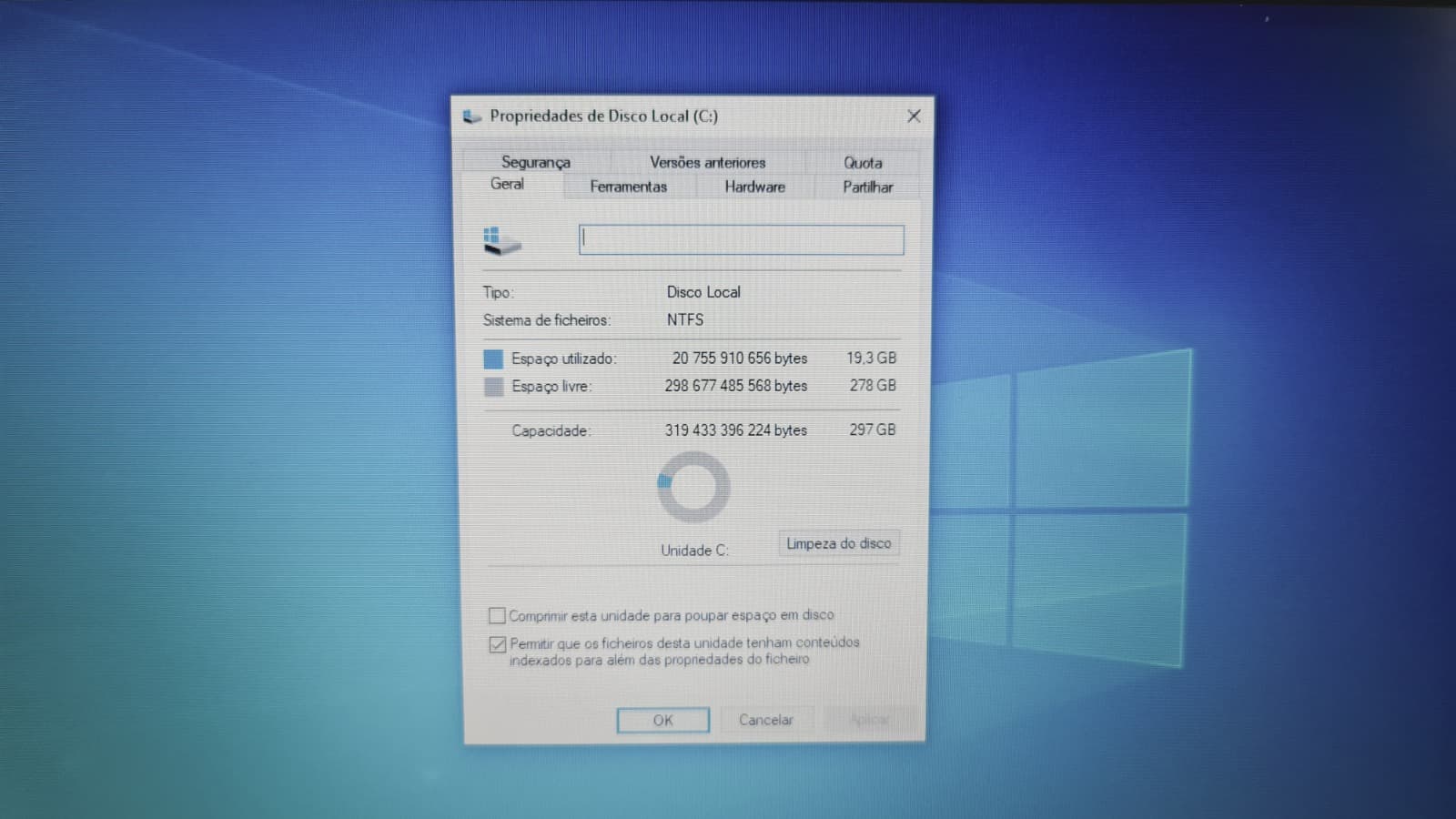1456x819 pixels.
Task: Click the disk usage donut chart
Action: [693, 487]
